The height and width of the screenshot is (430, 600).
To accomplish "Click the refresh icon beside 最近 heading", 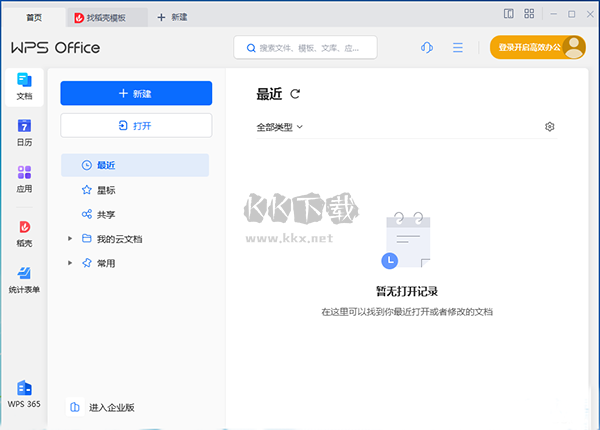I will pos(295,94).
